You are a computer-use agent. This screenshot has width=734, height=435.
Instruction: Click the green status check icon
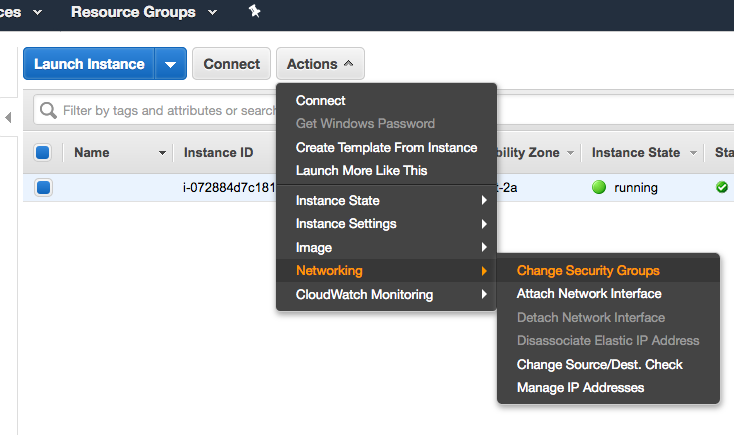722,187
